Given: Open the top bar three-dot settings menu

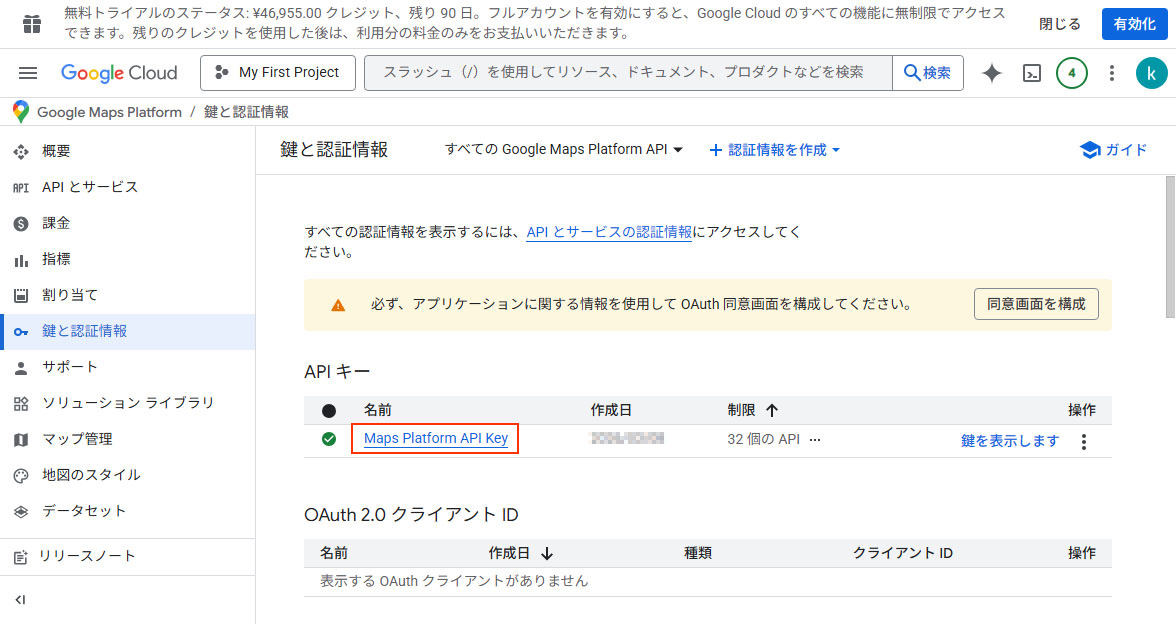Looking at the screenshot, I should pyautogui.click(x=1111, y=73).
